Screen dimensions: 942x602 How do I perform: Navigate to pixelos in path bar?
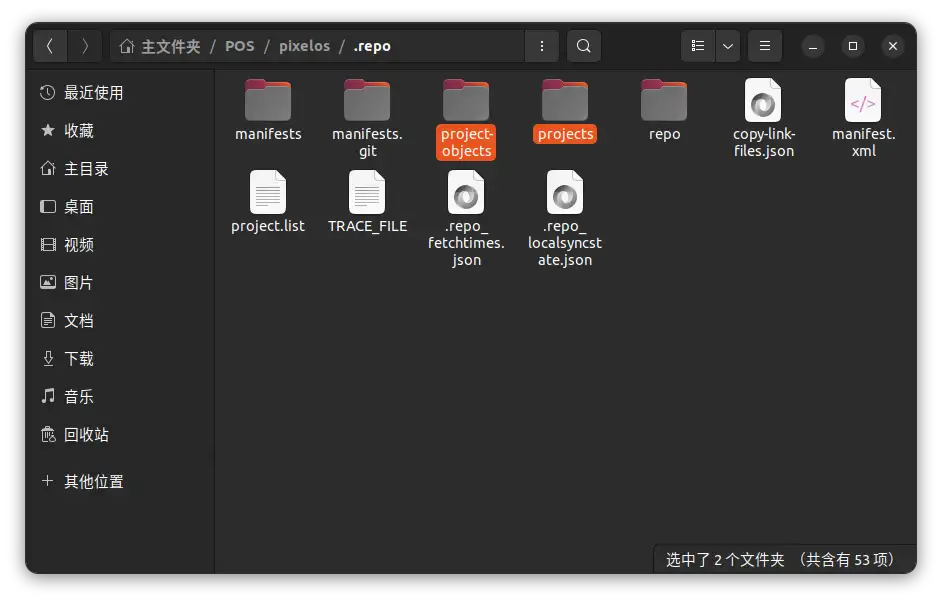pos(304,46)
